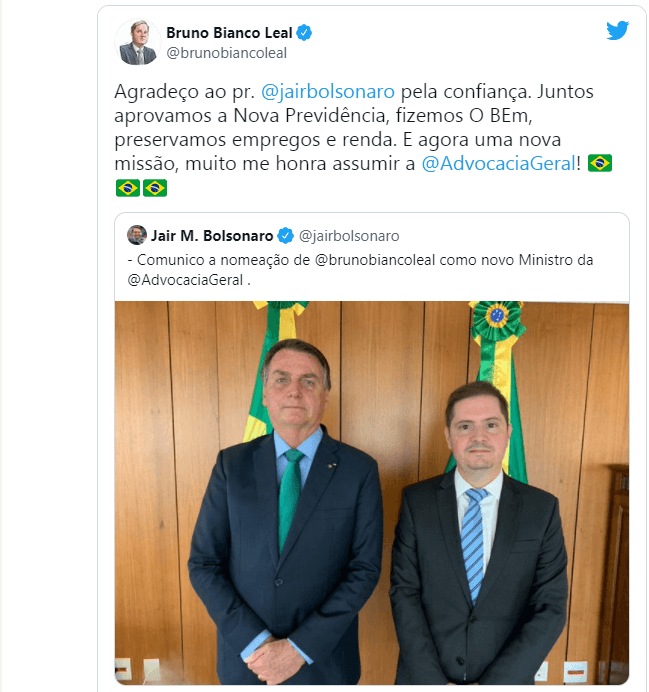This screenshot has height=692, width=649.
Task: Open Bruno Bianco Leal's profile avatar
Action: (x=138, y=42)
